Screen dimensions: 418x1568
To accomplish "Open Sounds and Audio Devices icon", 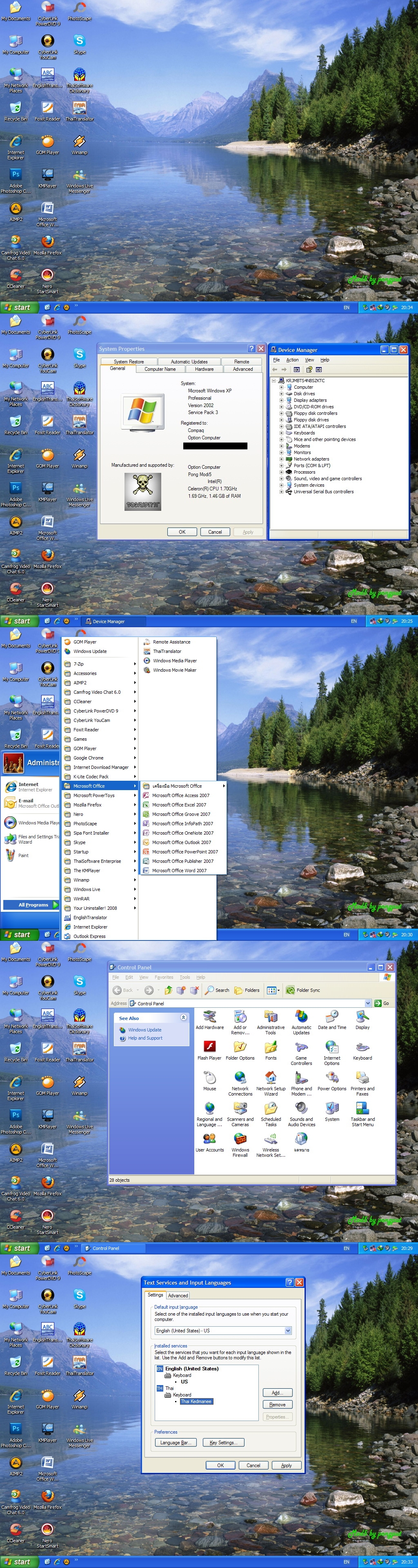I will tap(301, 1114).
